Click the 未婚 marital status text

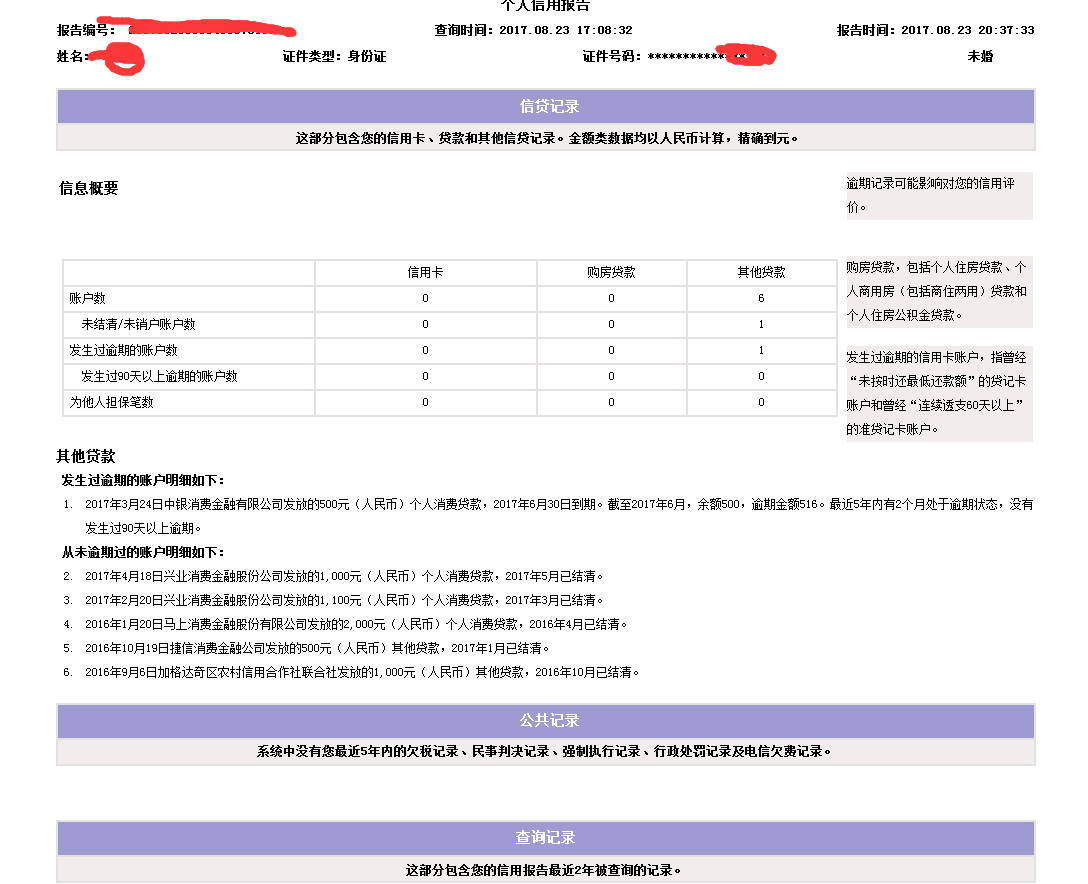coord(980,56)
